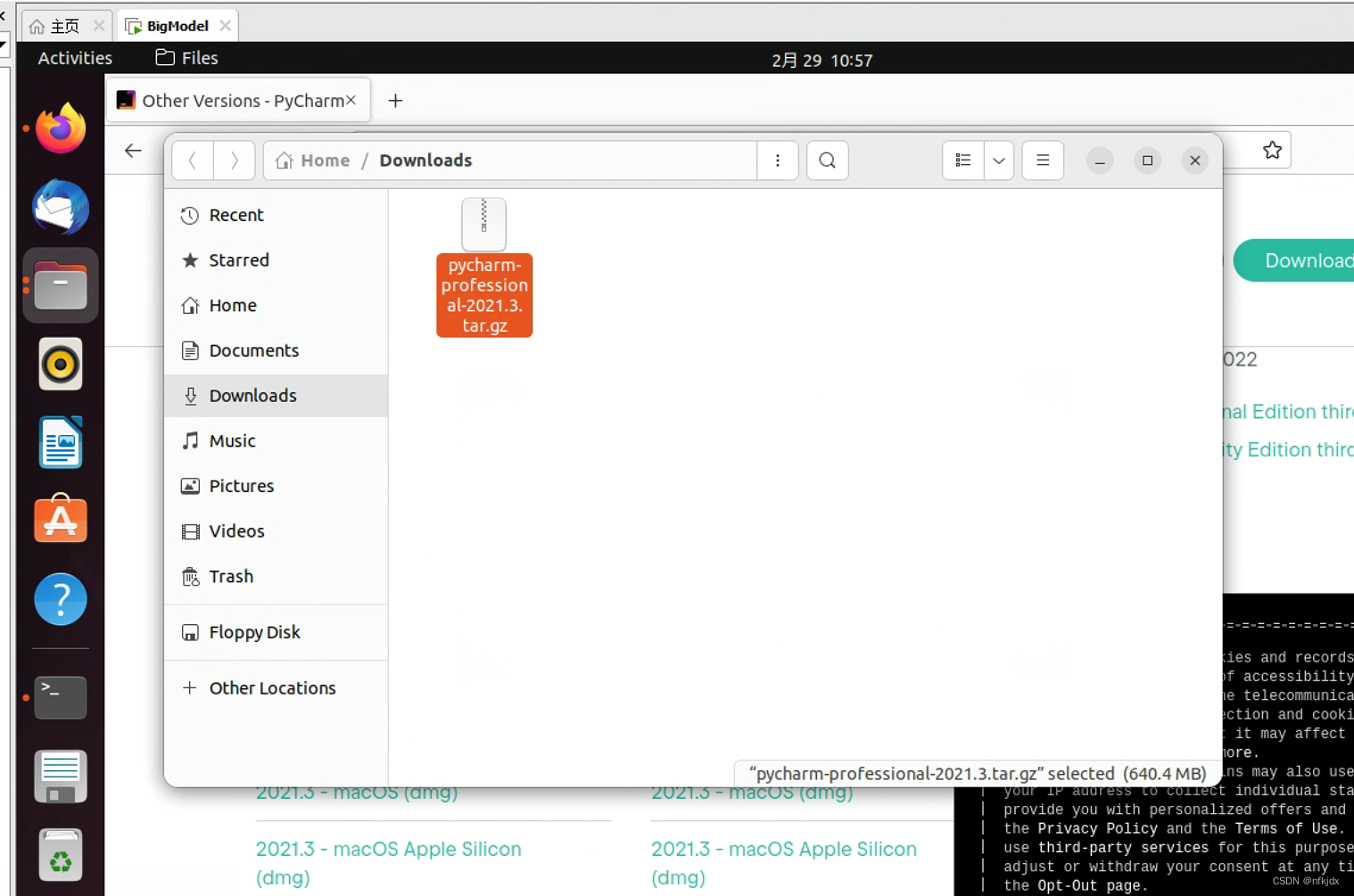Minimize the Files window

[x=1100, y=160]
